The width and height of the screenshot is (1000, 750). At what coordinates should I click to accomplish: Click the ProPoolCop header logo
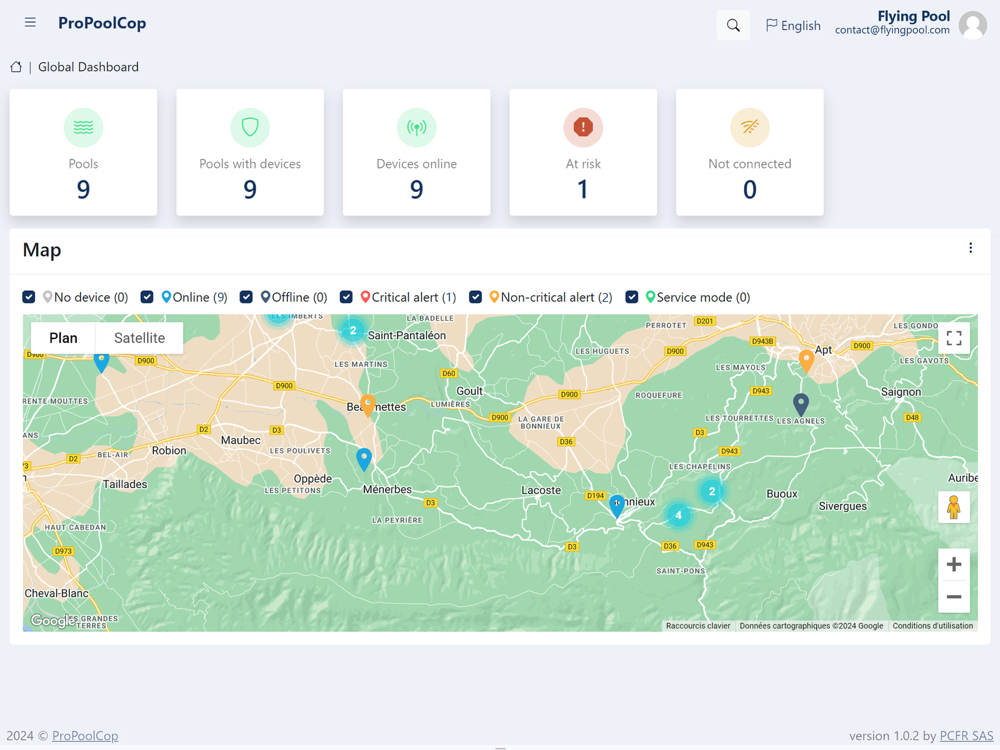pos(102,24)
